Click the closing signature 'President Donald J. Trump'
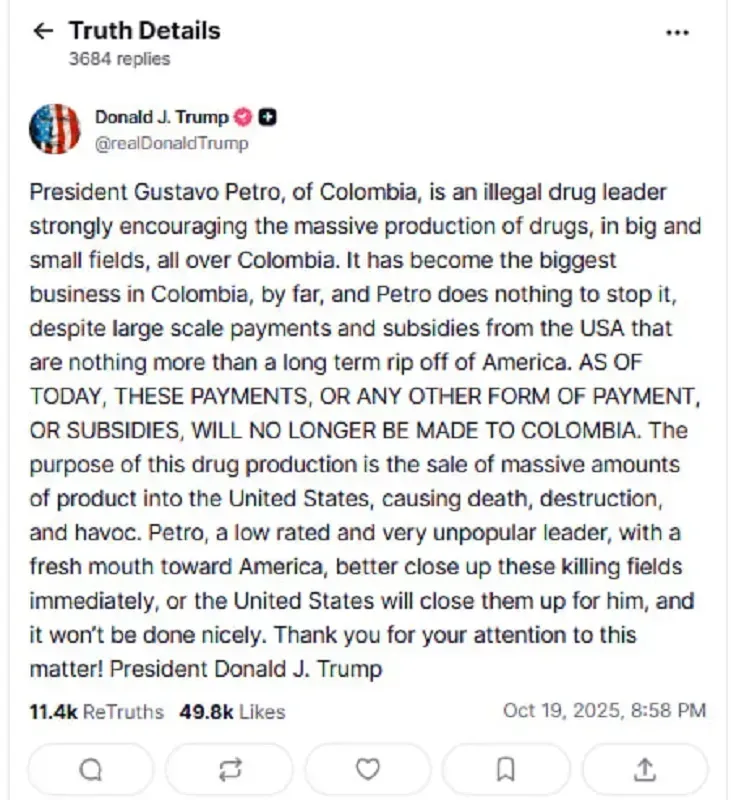 [246, 669]
